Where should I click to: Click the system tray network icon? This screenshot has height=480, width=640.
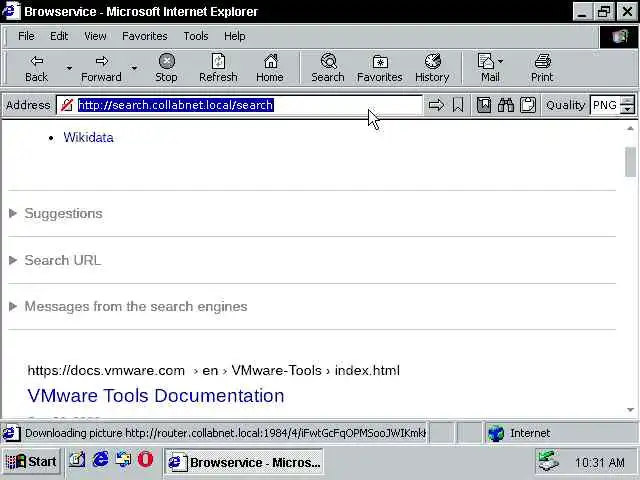[x=548, y=461]
